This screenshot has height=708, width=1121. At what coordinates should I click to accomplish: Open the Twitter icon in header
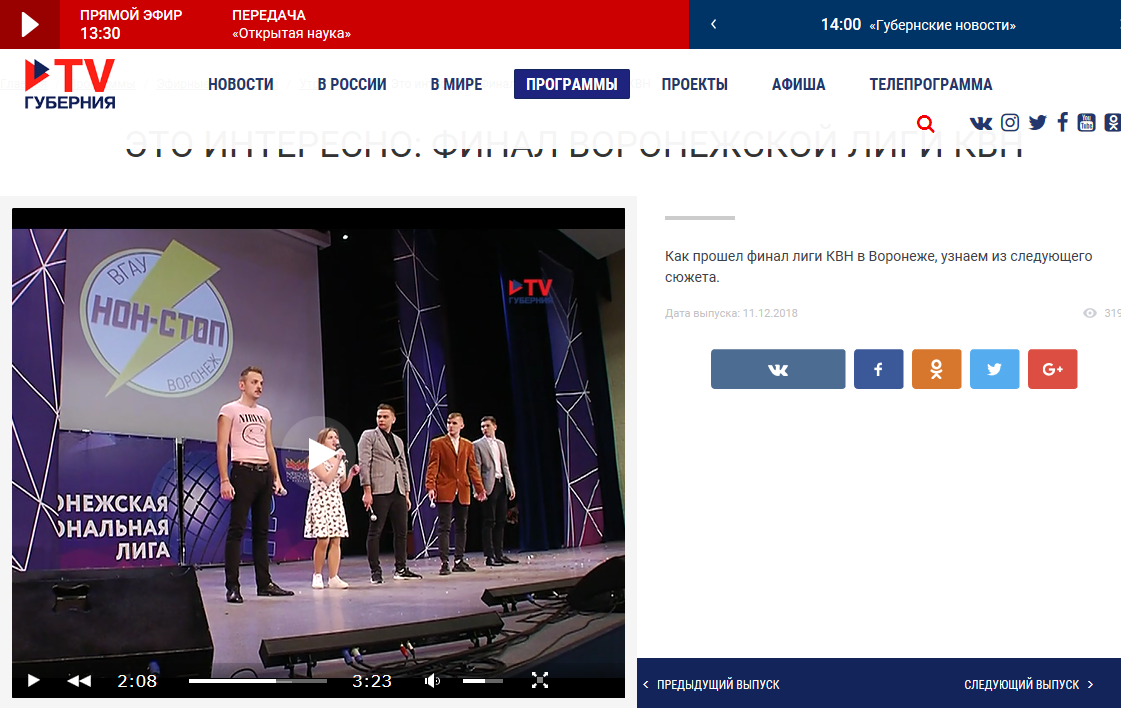coord(1037,123)
